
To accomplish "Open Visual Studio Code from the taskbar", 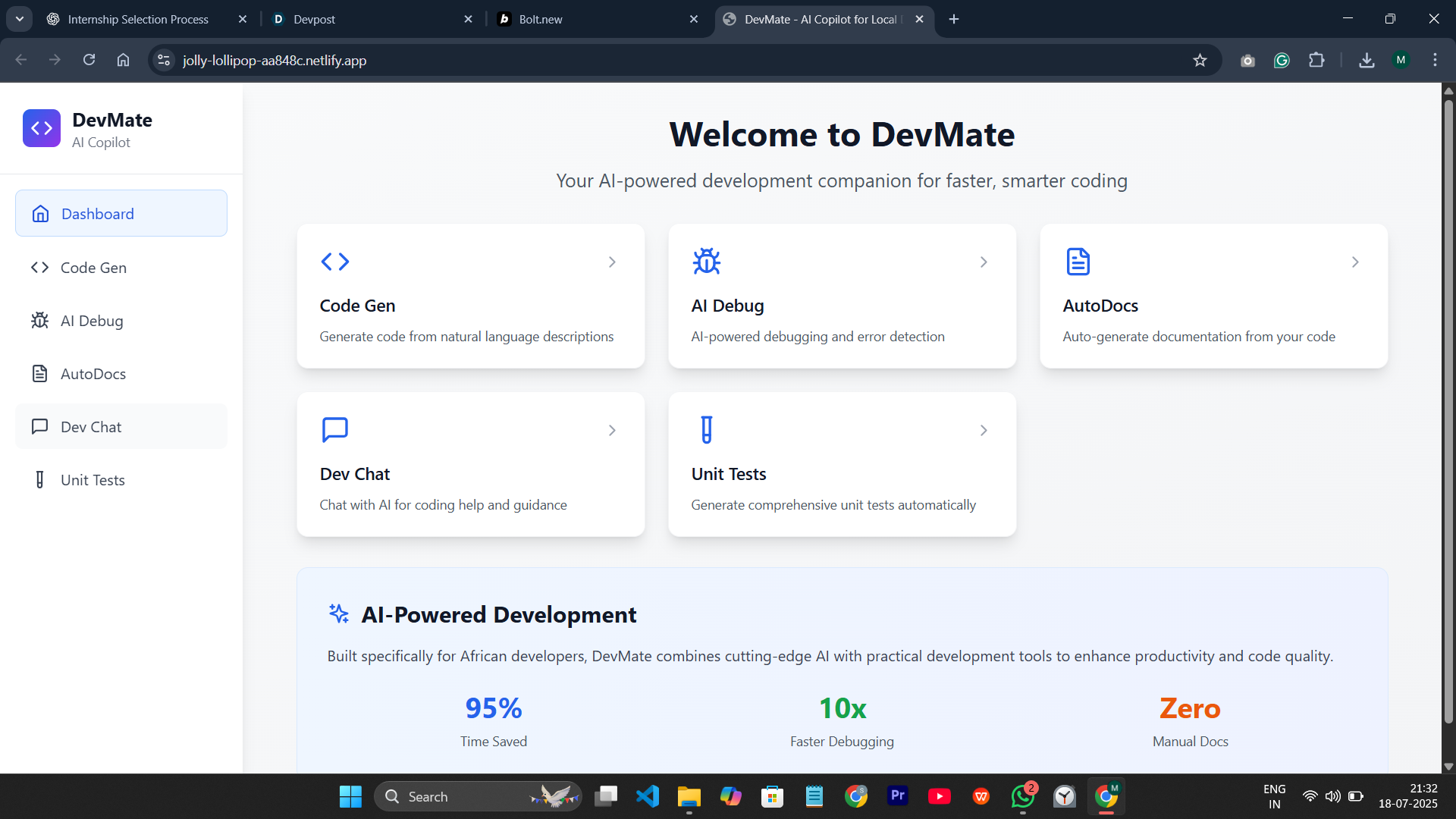I will pyautogui.click(x=648, y=796).
